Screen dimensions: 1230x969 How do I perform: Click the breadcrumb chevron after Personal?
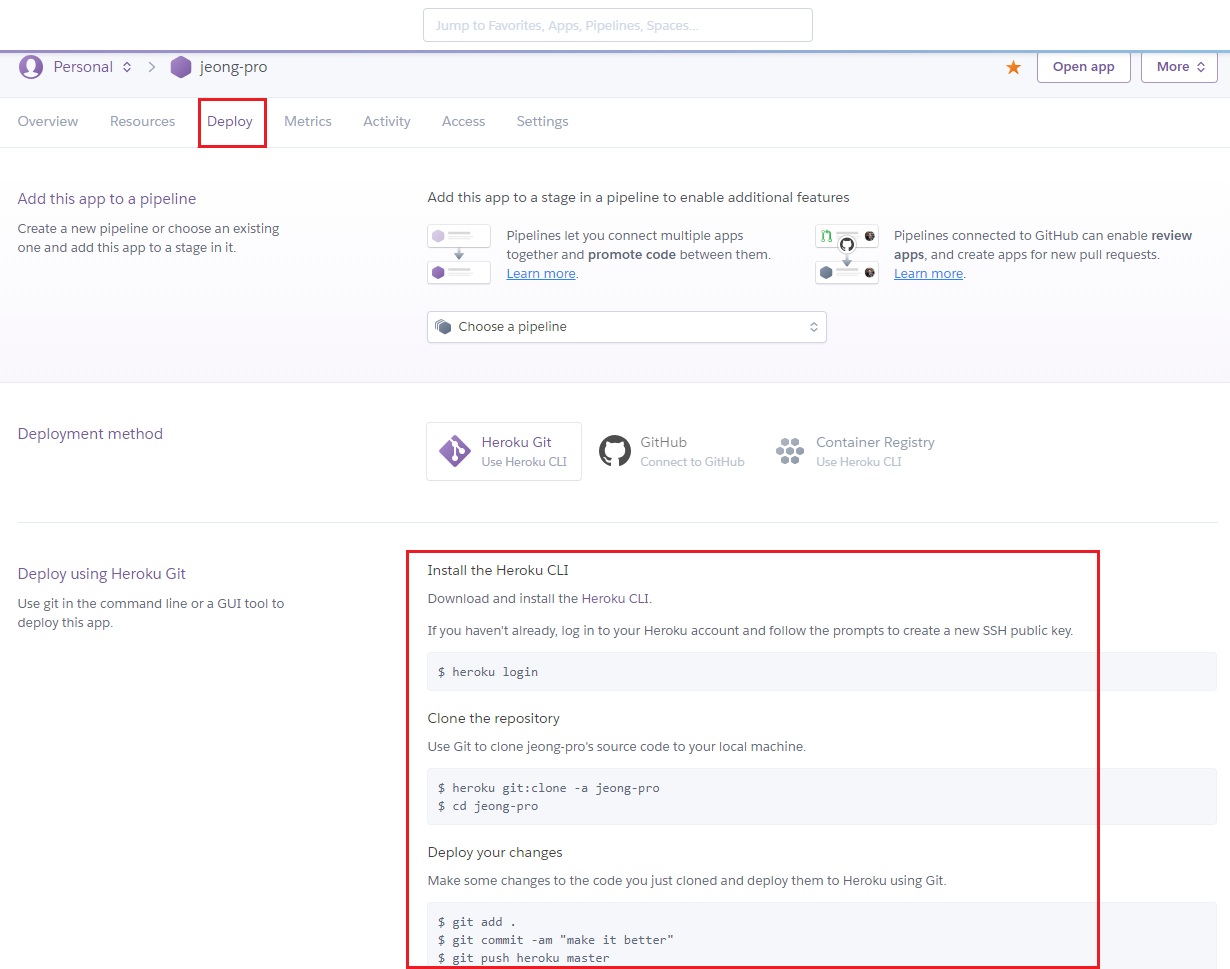tap(152, 67)
